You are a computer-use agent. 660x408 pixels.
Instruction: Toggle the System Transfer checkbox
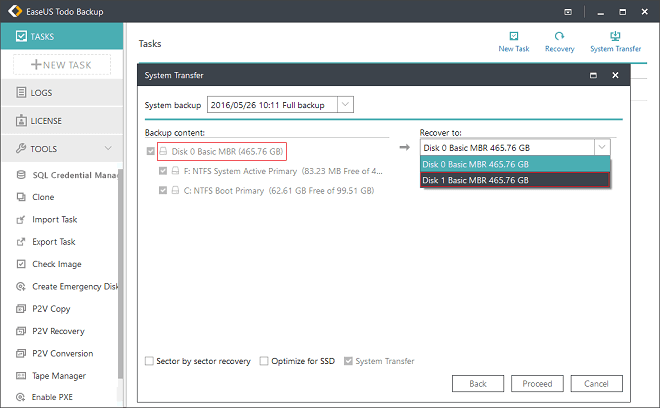[348, 361]
